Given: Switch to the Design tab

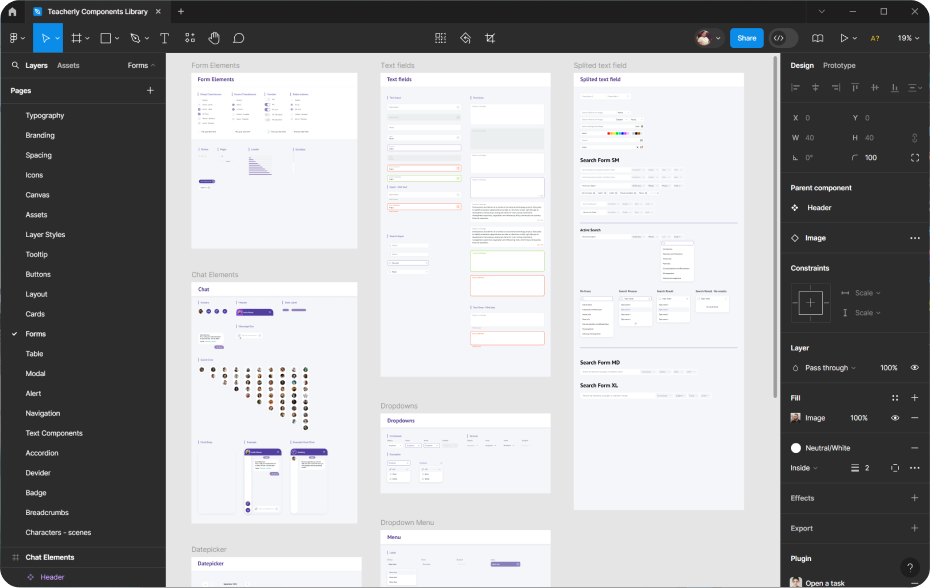Looking at the screenshot, I should [802, 65].
